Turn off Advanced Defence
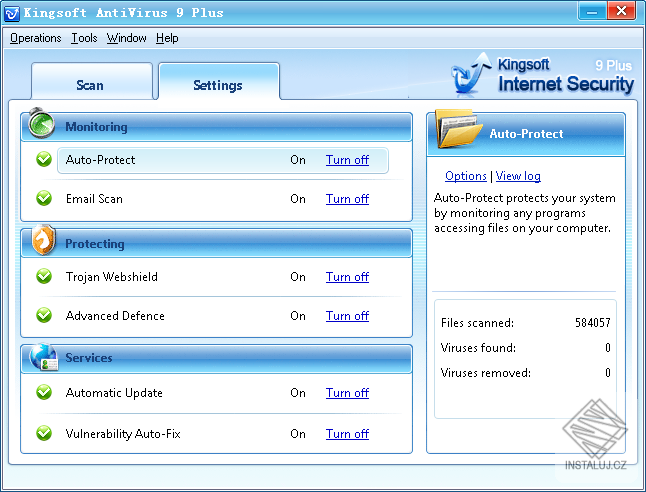 point(347,316)
